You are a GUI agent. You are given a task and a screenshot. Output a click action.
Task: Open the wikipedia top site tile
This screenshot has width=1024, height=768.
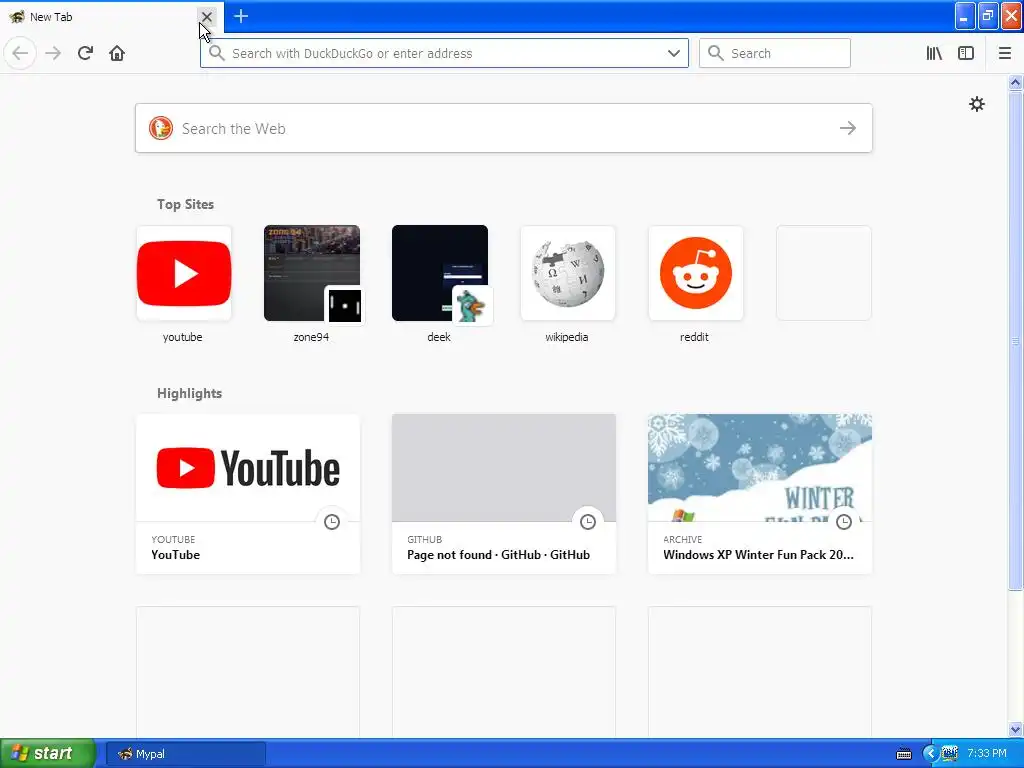click(568, 273)
